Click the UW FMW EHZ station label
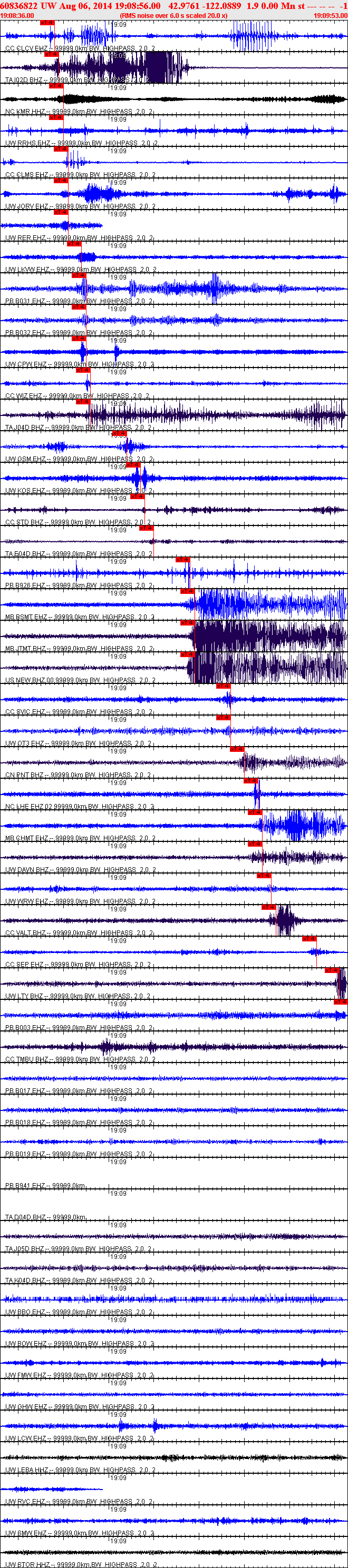The width and height of the screenshot is (348, 1568). point(79,1375)
